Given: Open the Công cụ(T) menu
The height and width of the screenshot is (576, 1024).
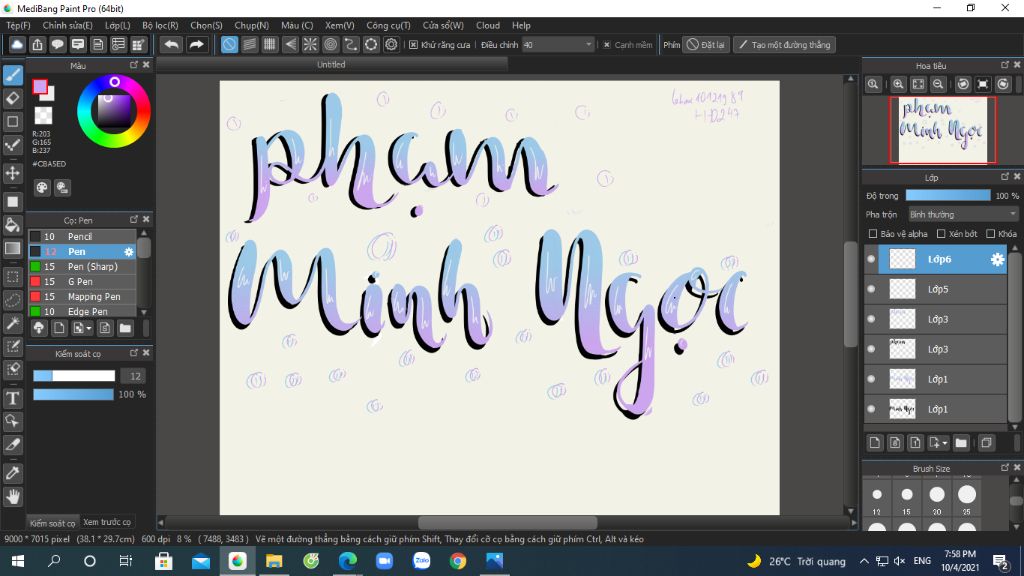Looking at the screenshot, I should point(388,25).
